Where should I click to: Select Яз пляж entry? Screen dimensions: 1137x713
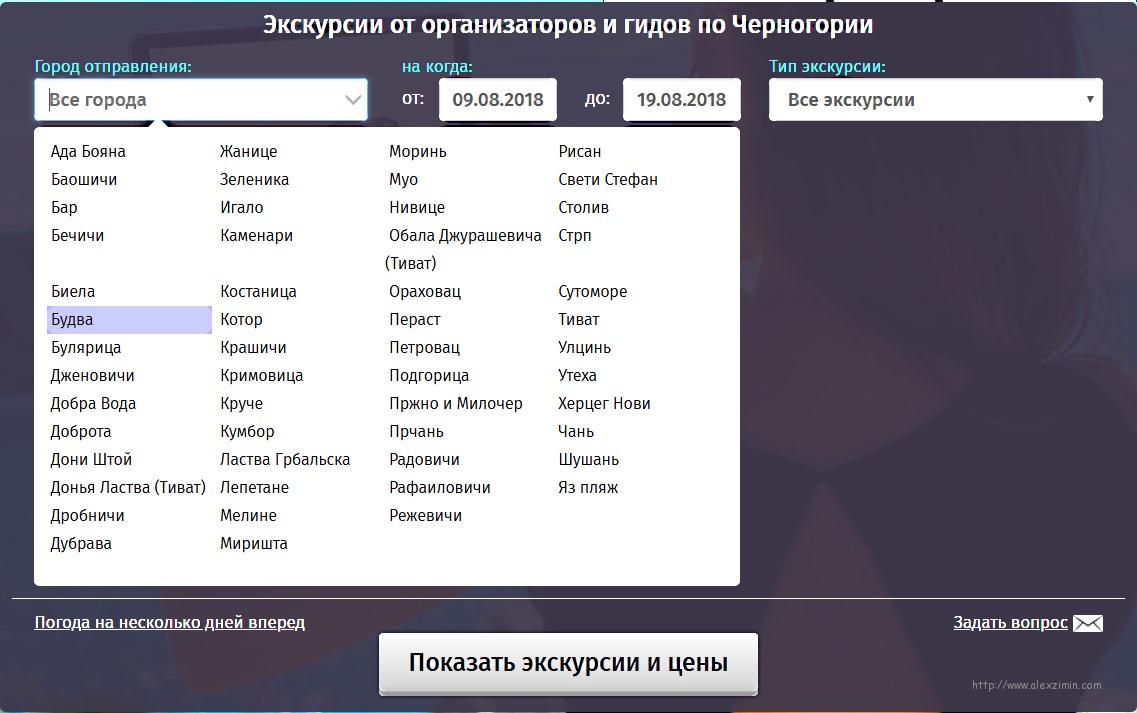pos(588,488)
